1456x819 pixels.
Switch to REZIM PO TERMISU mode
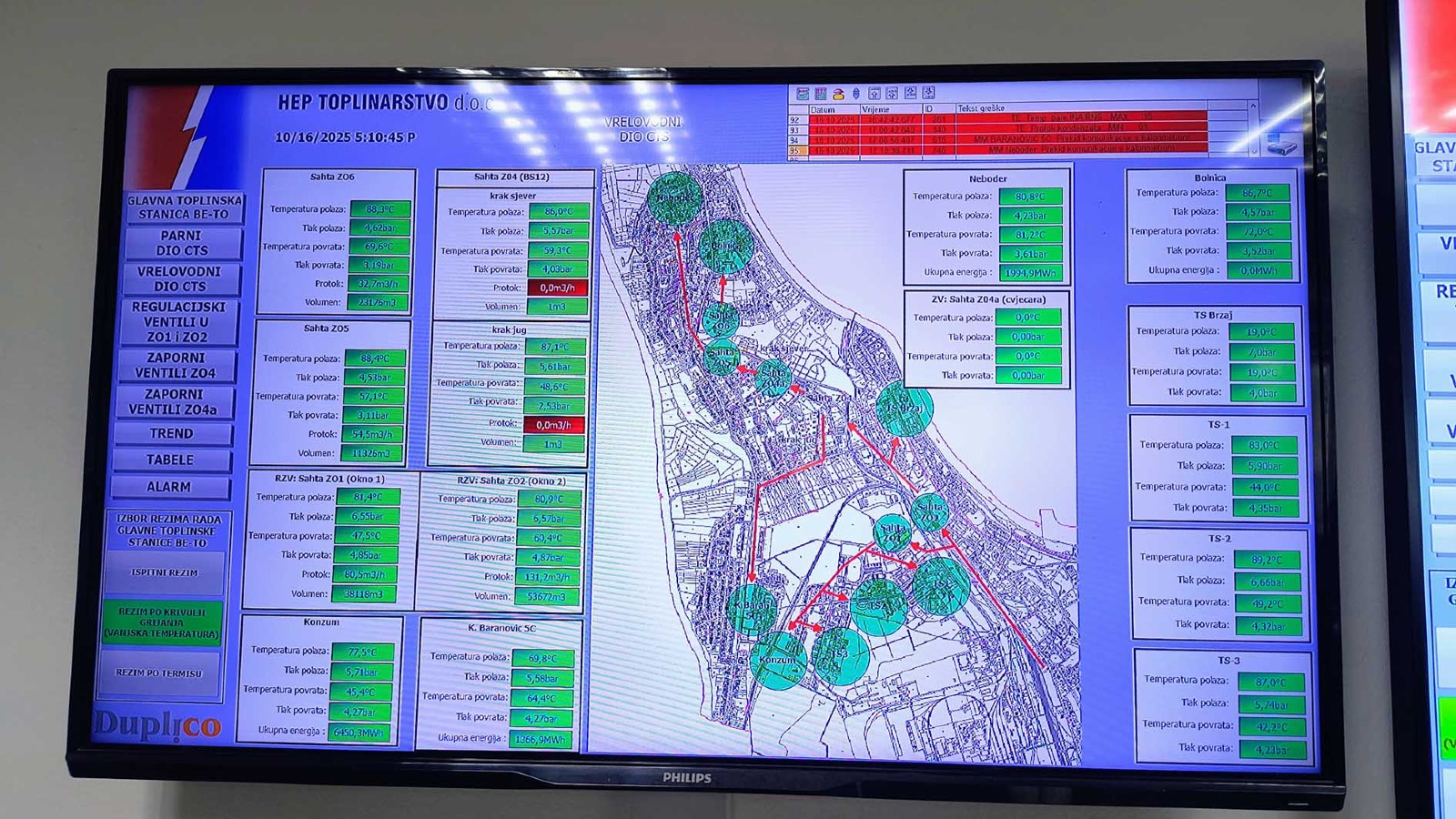[x=159, y=673]
